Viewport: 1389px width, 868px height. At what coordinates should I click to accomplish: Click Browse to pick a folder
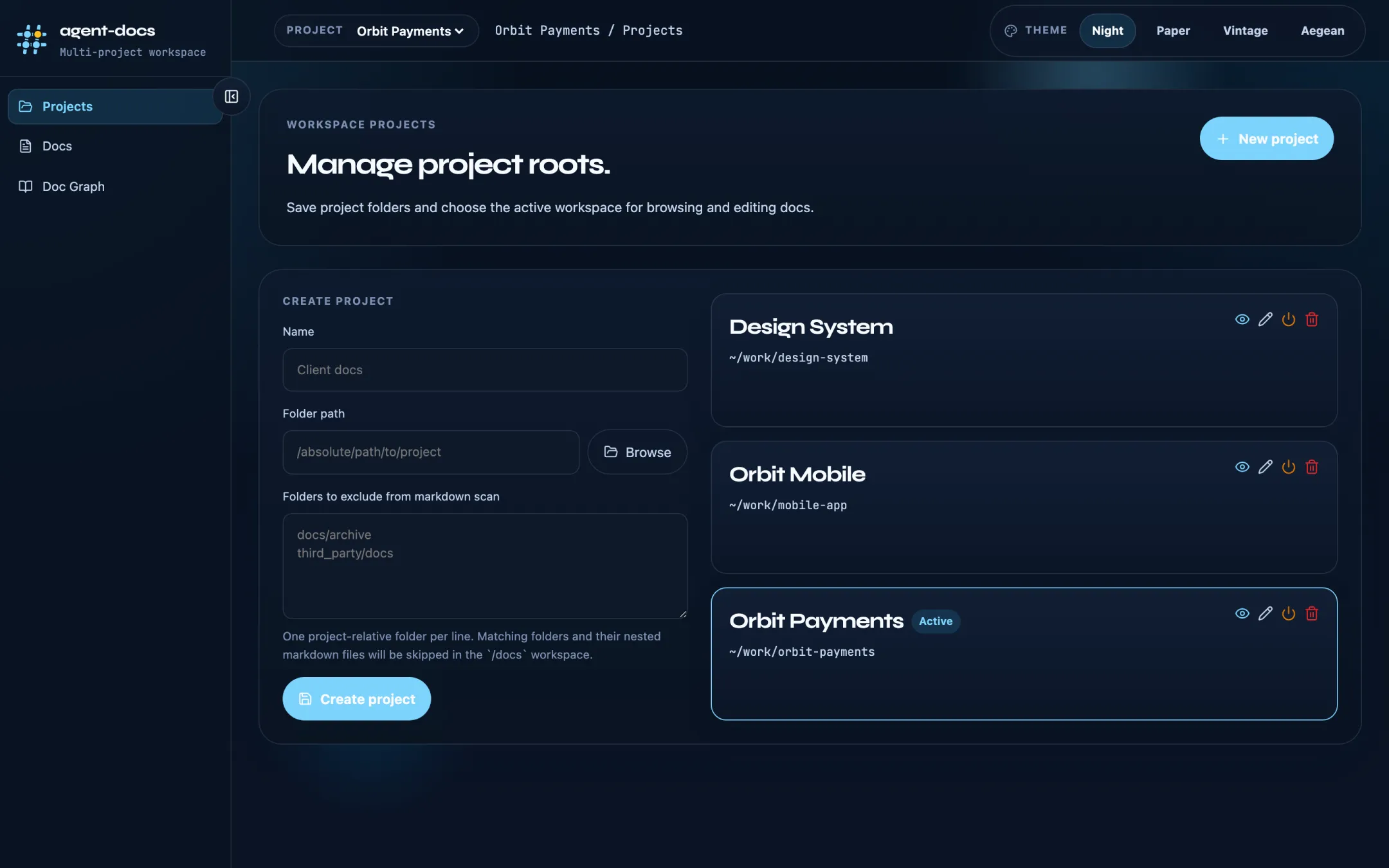pyautogui.click(x=637, y=452)
